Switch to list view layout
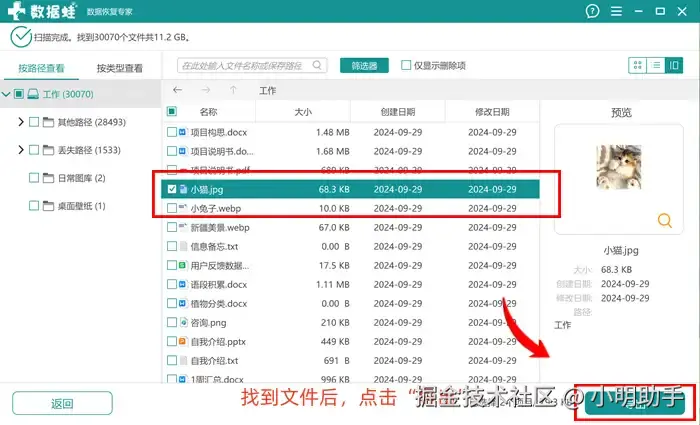Image resolution: width=700 pixels, height=425 pixels. click(655, 66)
